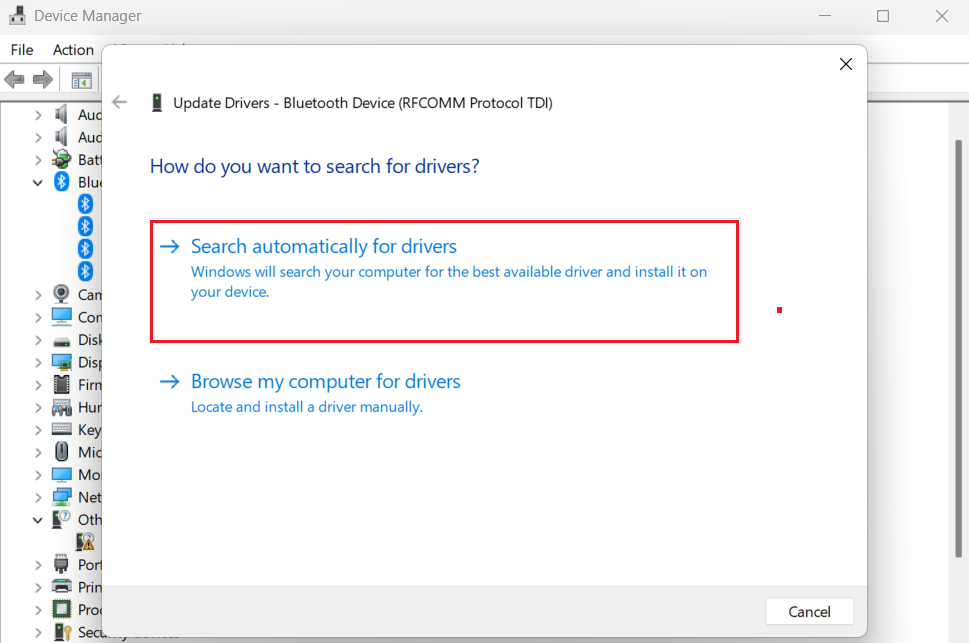The height and width of the screenshot is (643, 969).
Task: Select the Cameras webcam icon
Action: 61,293
